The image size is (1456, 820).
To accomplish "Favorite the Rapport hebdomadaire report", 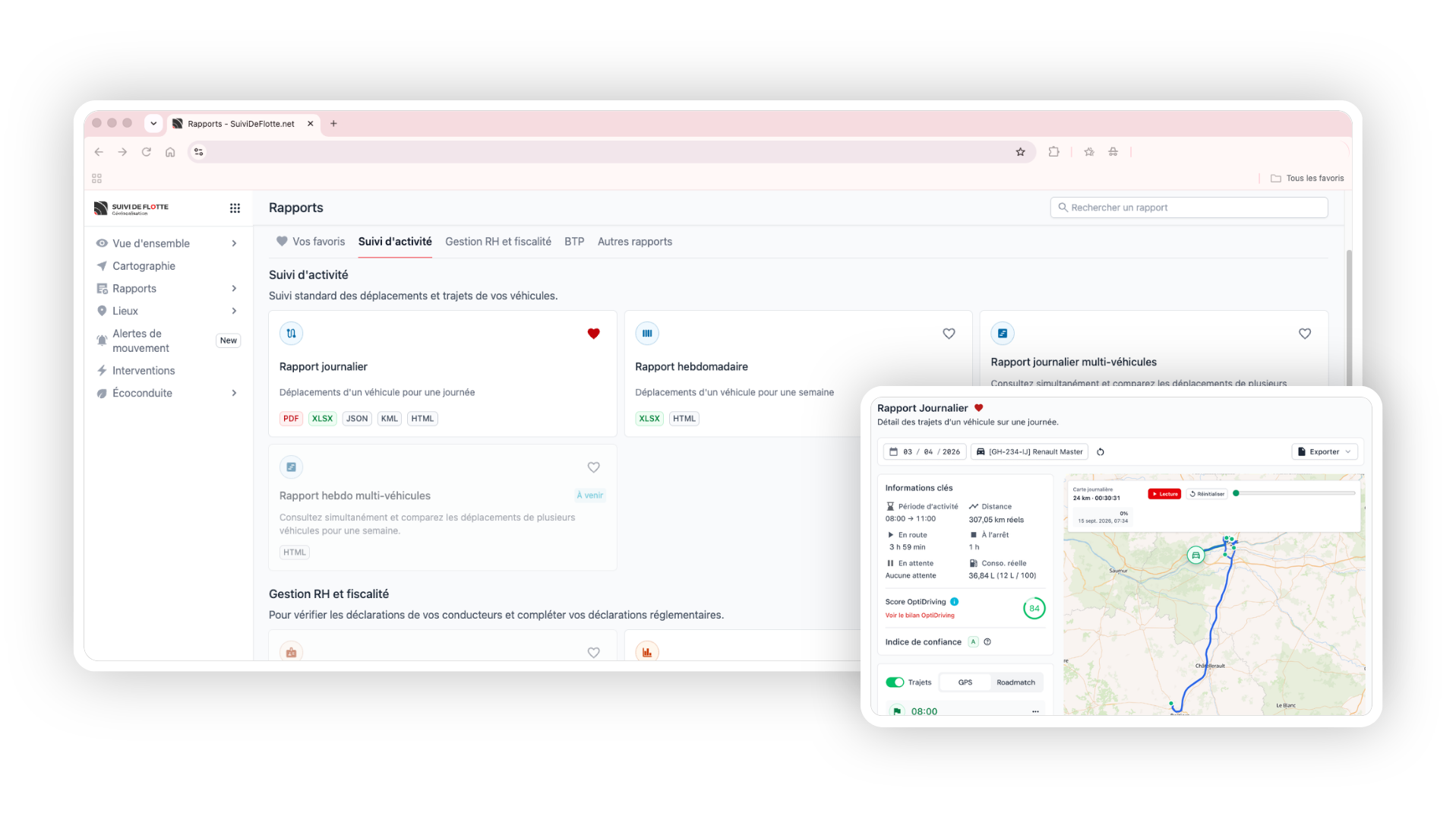I will 949,334.
